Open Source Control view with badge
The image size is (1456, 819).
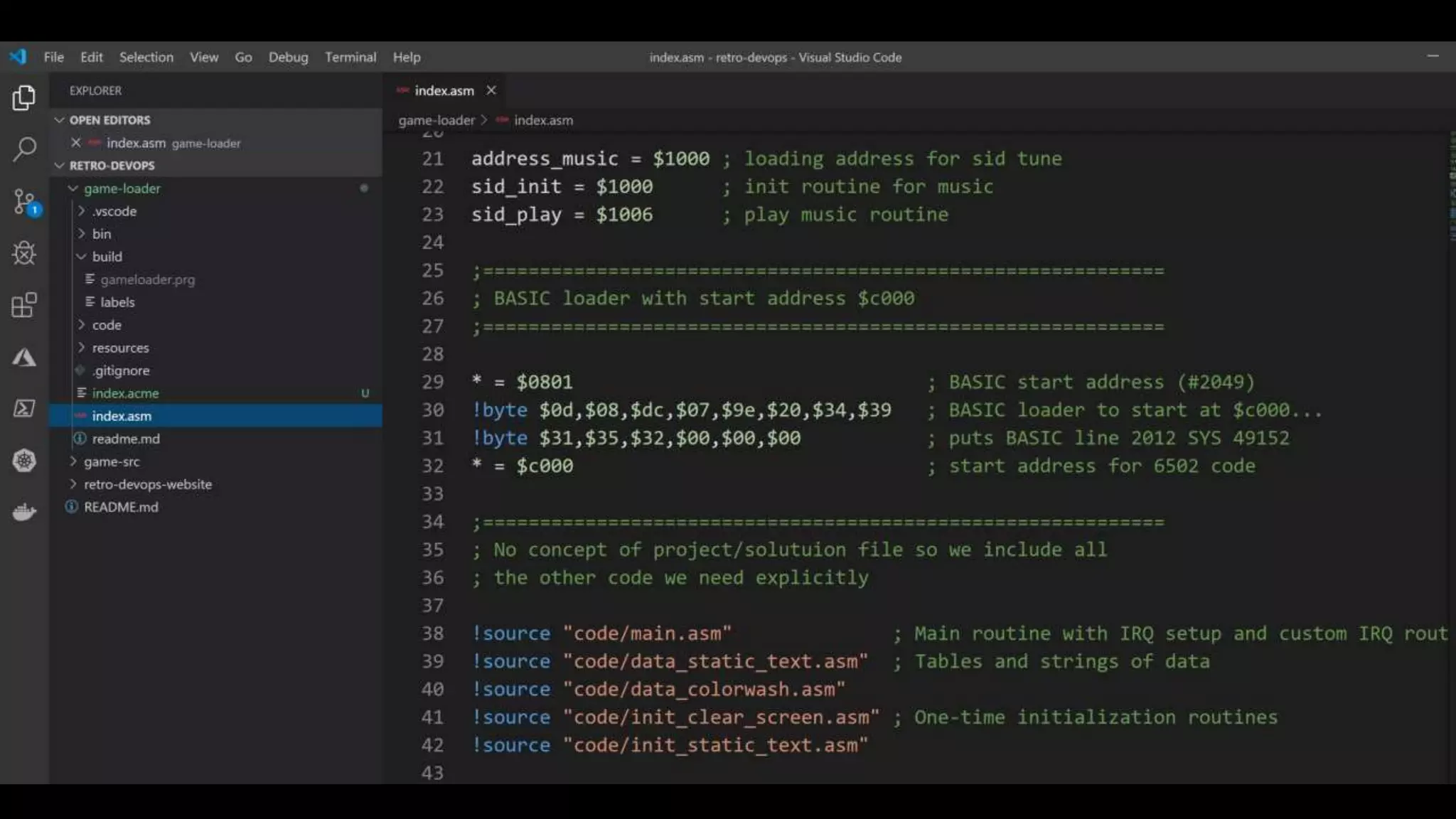24,202
